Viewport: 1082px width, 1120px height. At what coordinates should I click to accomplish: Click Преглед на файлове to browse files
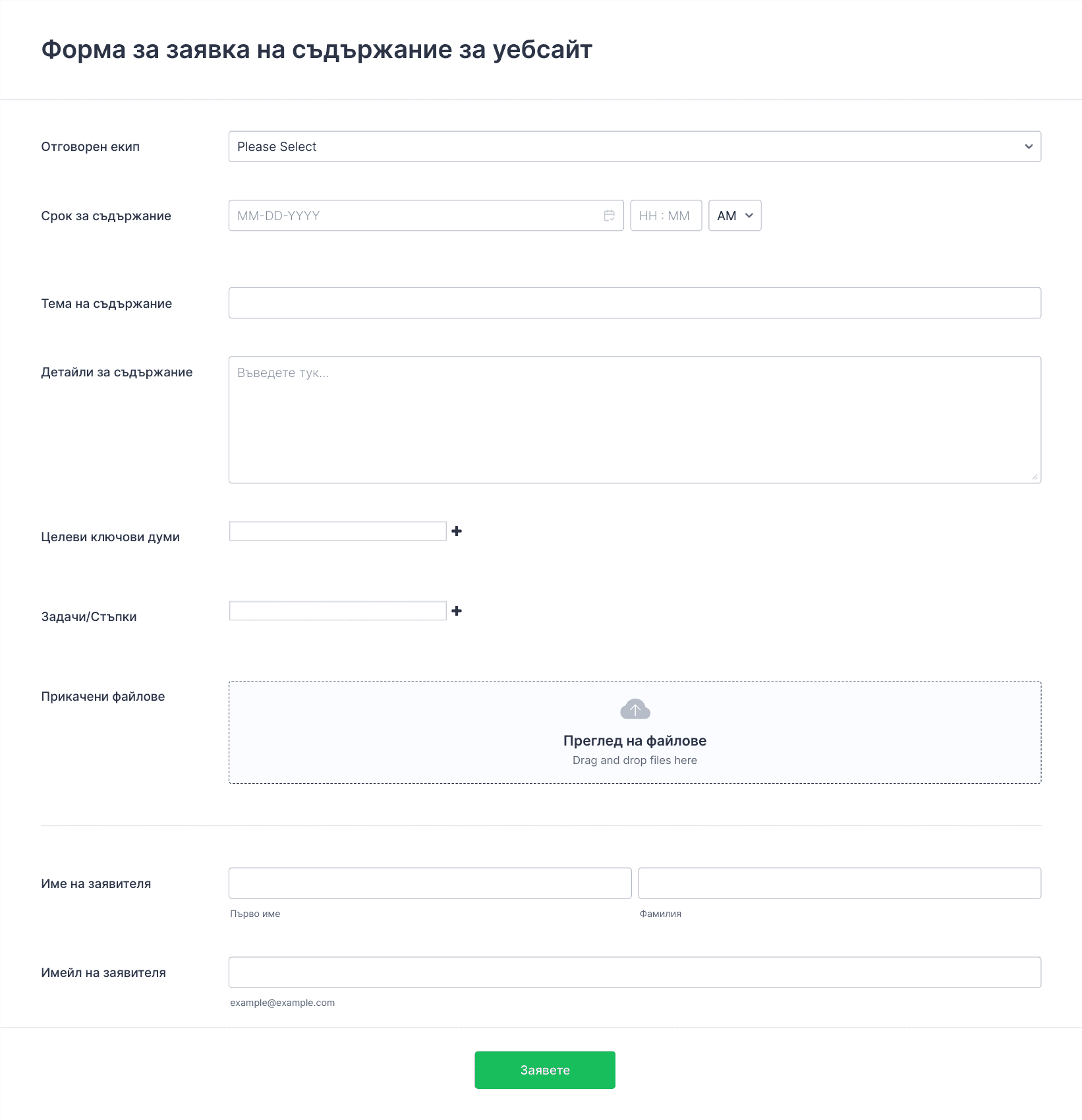pyautogui.click(x=635, y=741)
